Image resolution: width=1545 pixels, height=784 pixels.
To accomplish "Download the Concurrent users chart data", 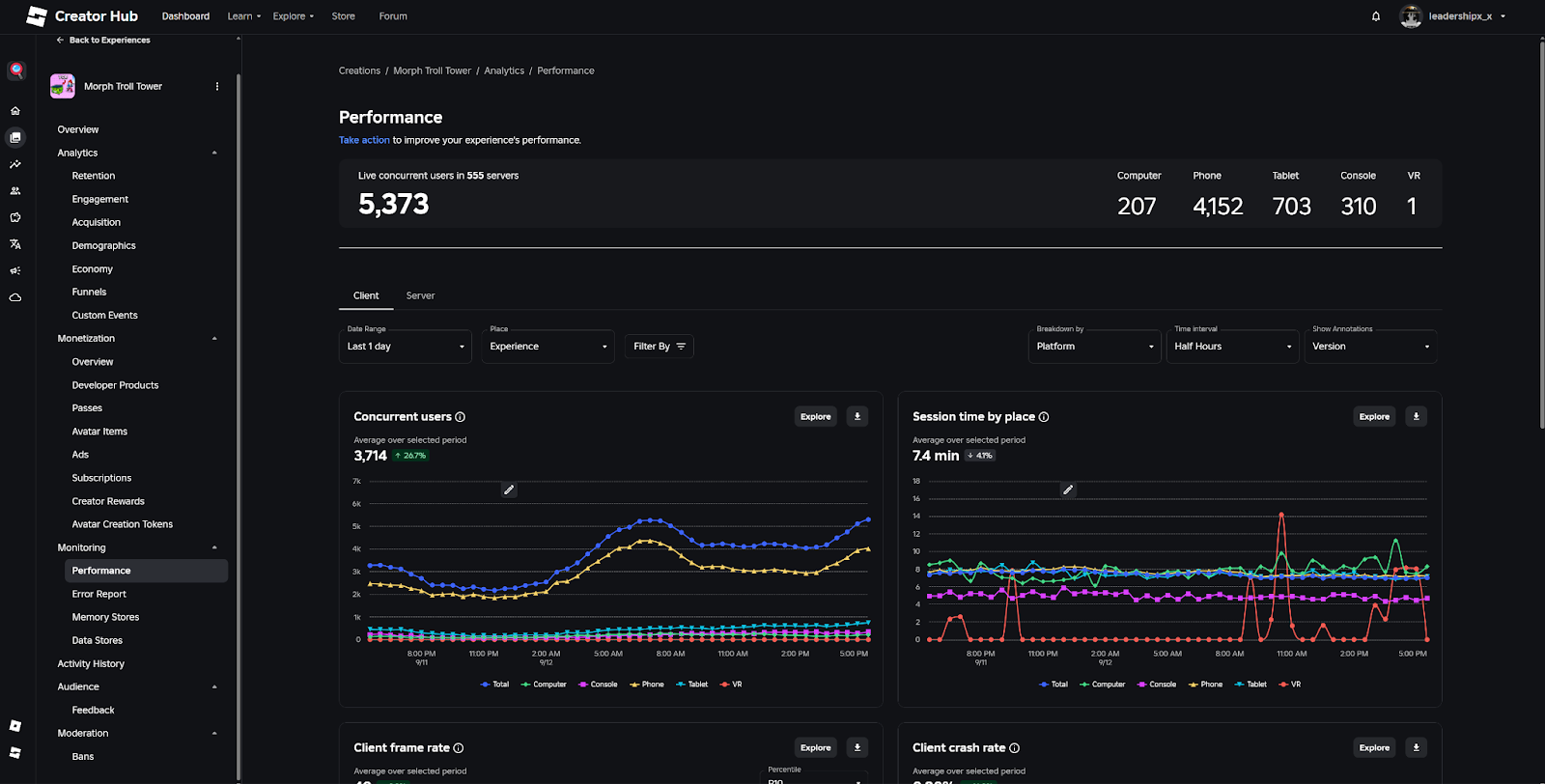I will coord(857,417).
